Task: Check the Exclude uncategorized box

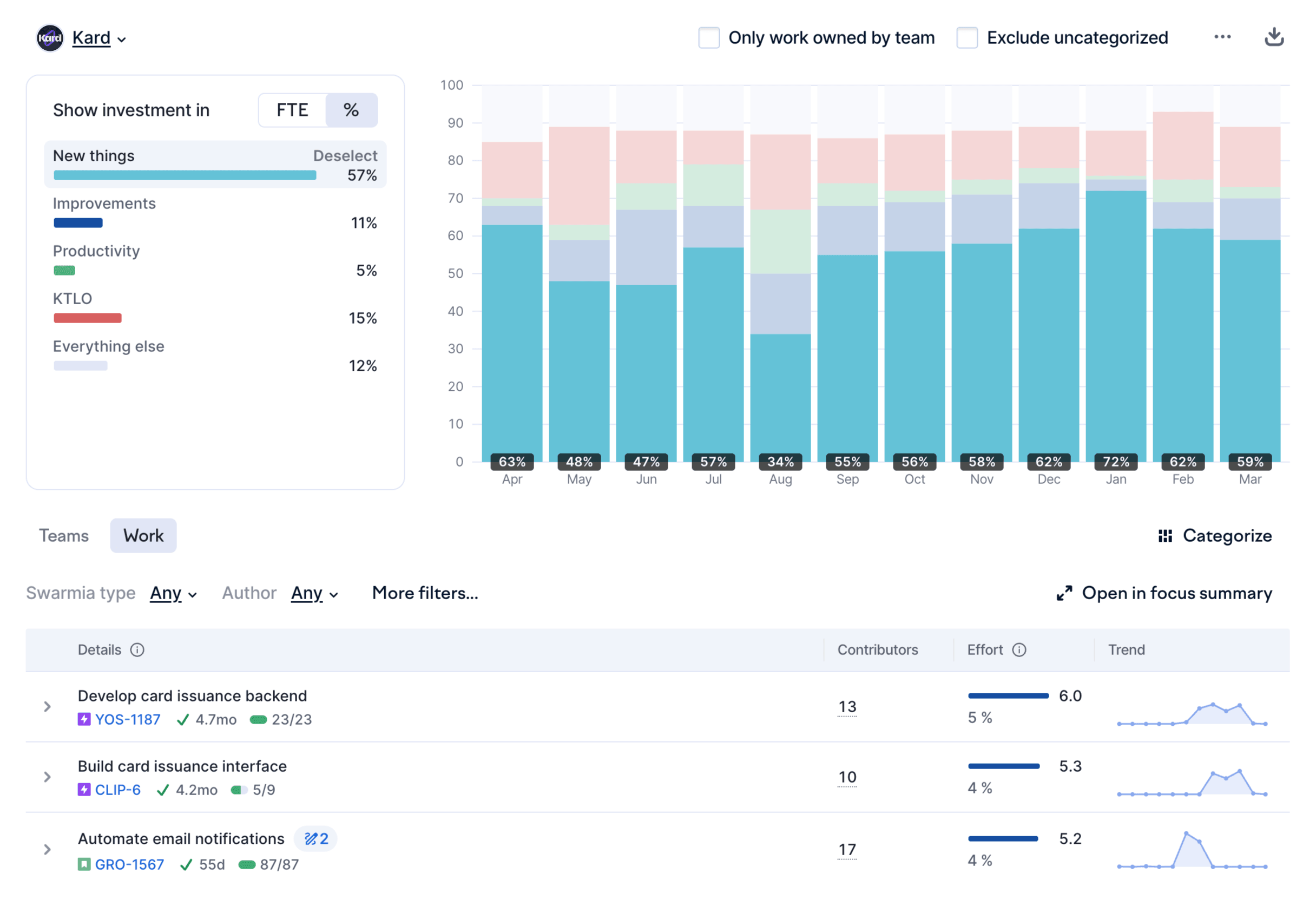Action: 966,38
